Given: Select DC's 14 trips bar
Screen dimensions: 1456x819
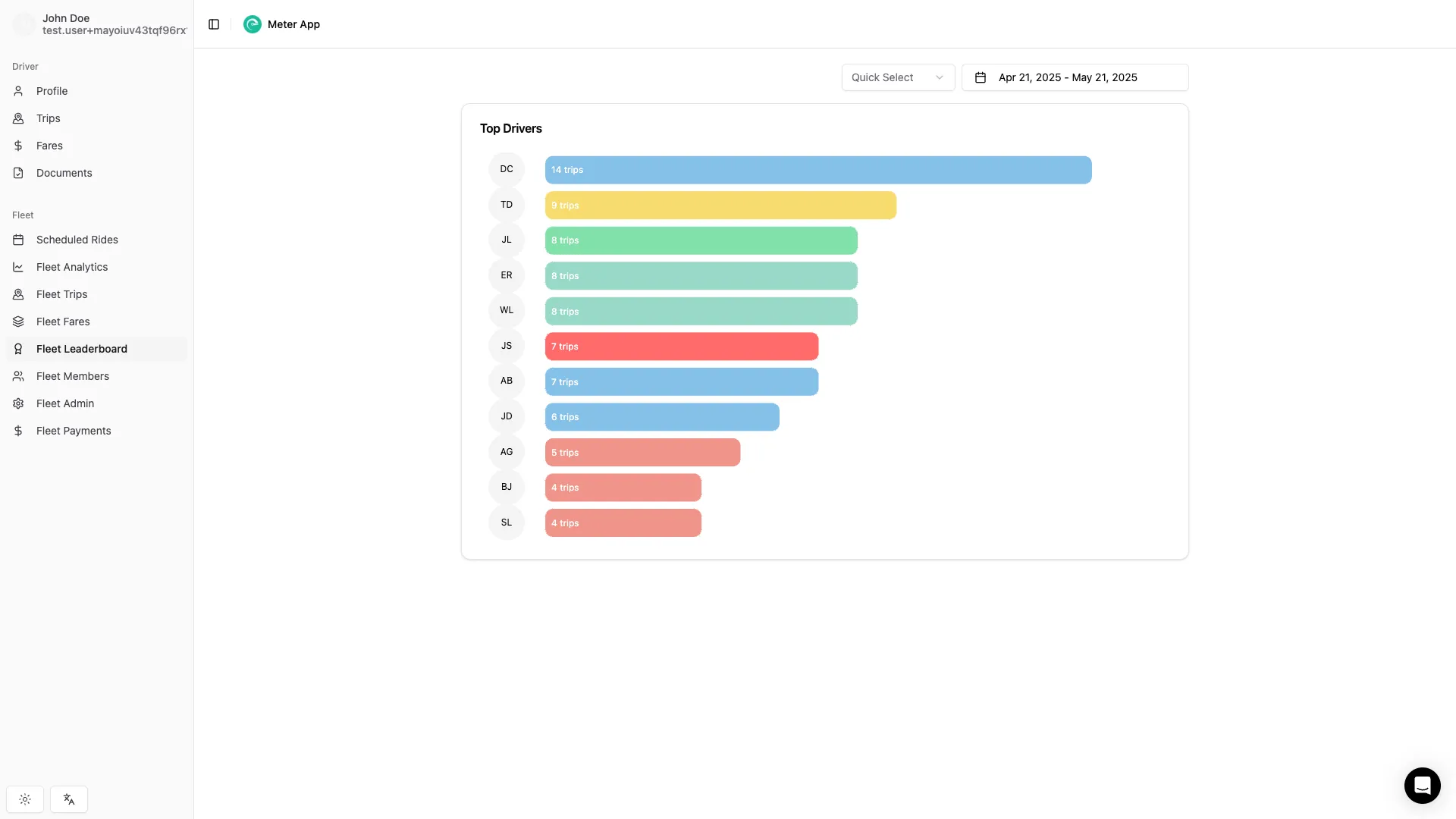Looking at the screenshot, I should (x=817, y=169).
